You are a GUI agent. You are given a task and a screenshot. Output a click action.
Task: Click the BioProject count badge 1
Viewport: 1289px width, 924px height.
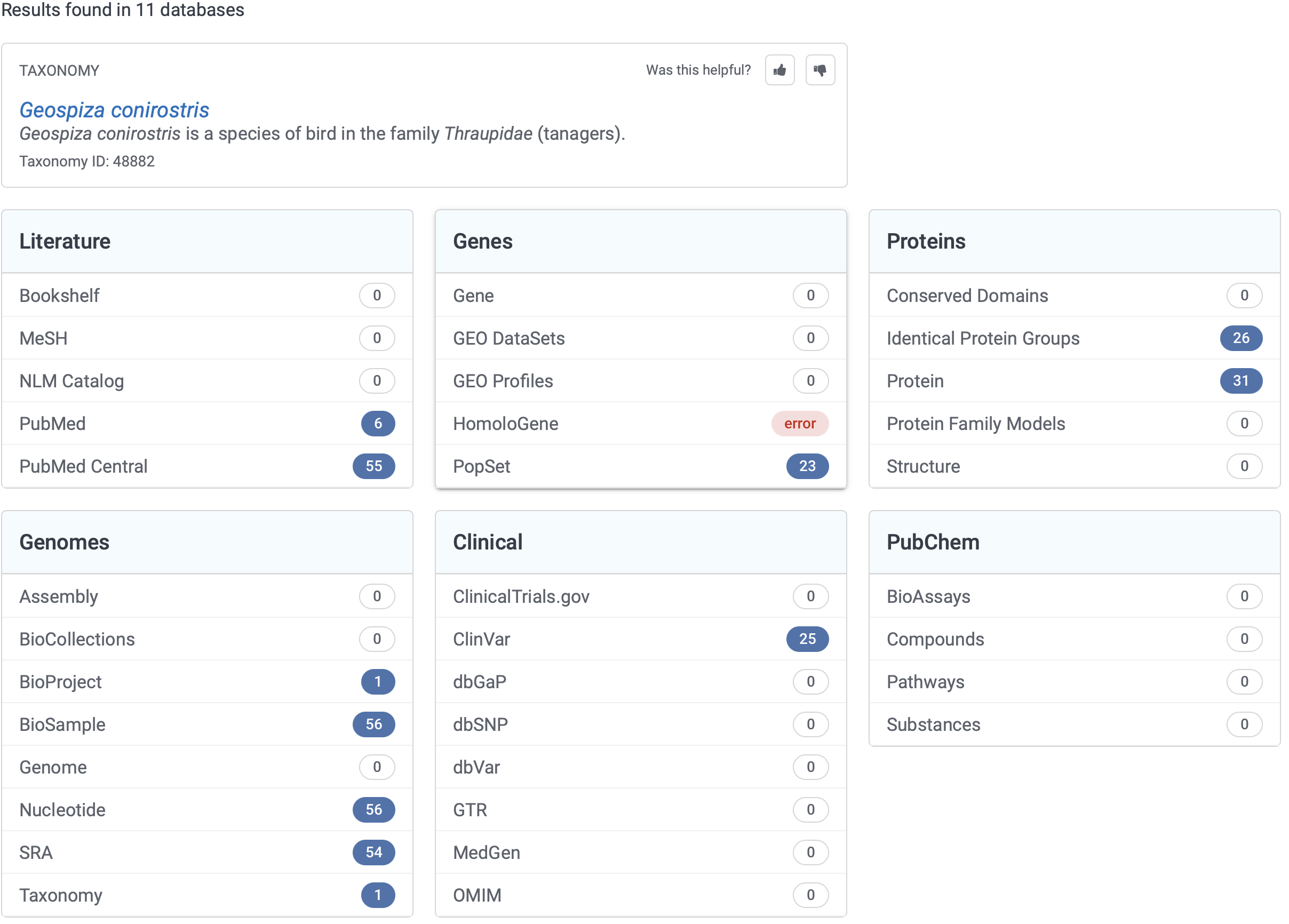point(378,681)
